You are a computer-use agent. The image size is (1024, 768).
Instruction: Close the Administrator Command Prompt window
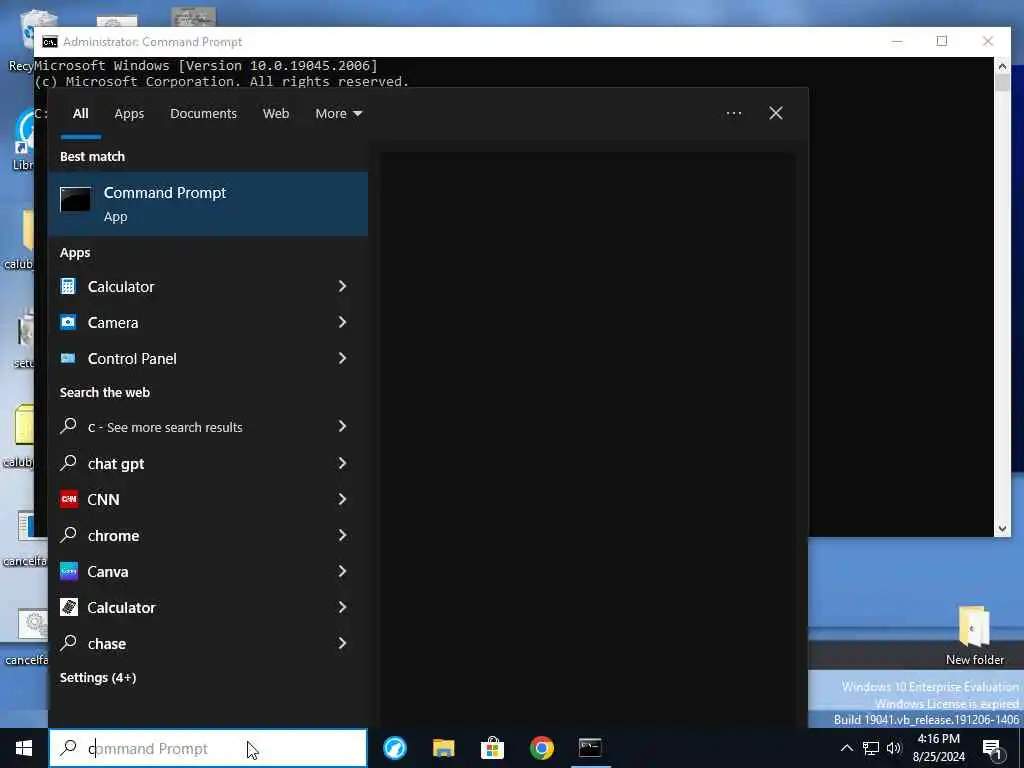click(988, 41)
